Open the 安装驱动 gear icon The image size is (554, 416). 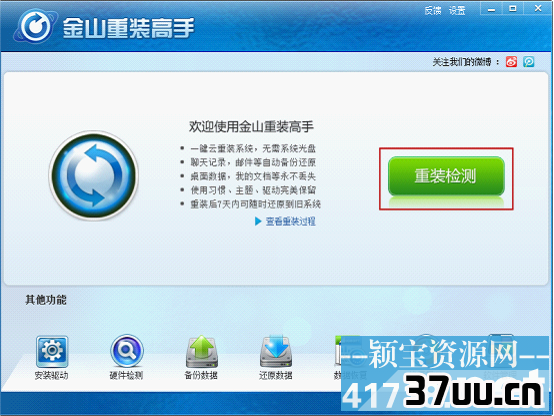[x=52, y=352]
